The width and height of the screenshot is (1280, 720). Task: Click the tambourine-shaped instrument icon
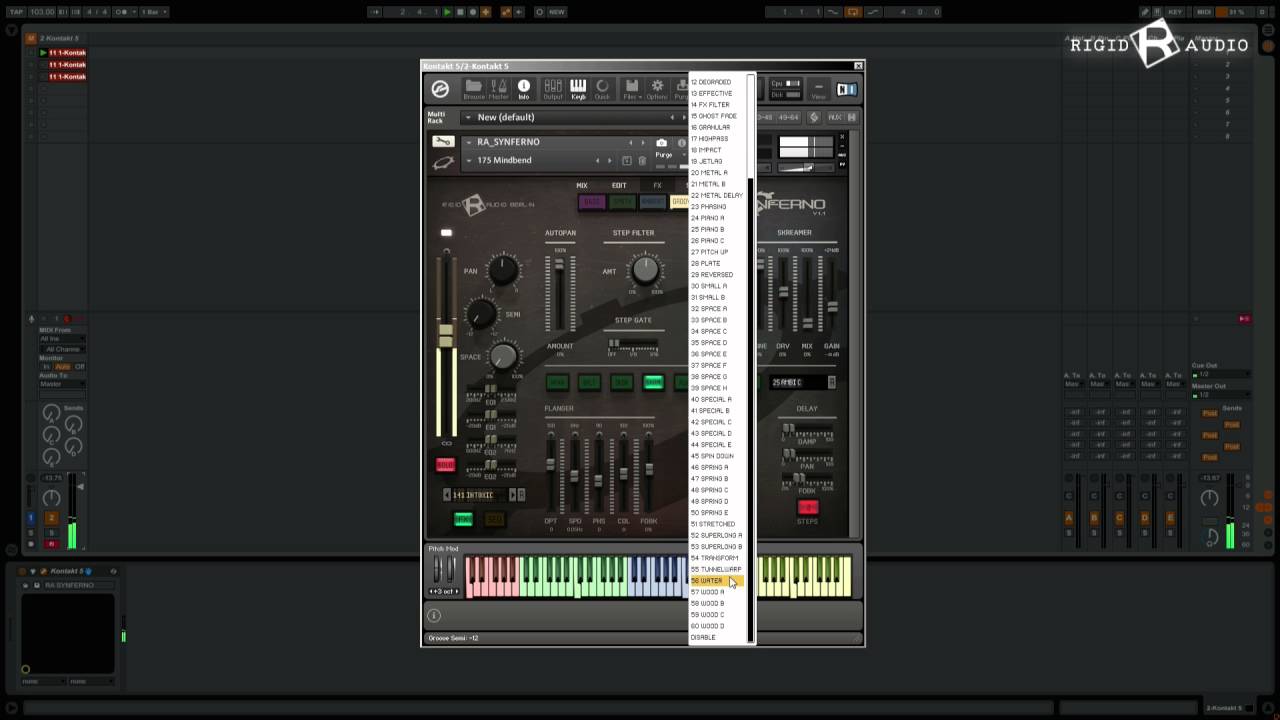(443, 161)
